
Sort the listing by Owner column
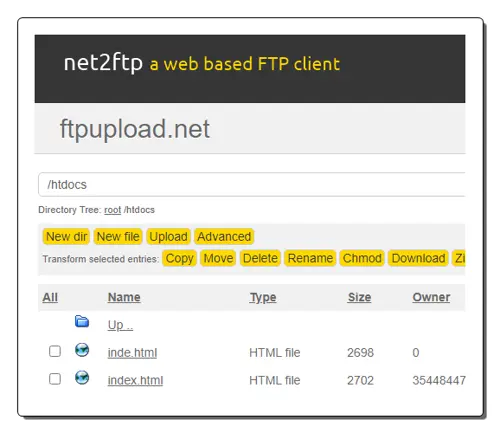pos(431,297)
